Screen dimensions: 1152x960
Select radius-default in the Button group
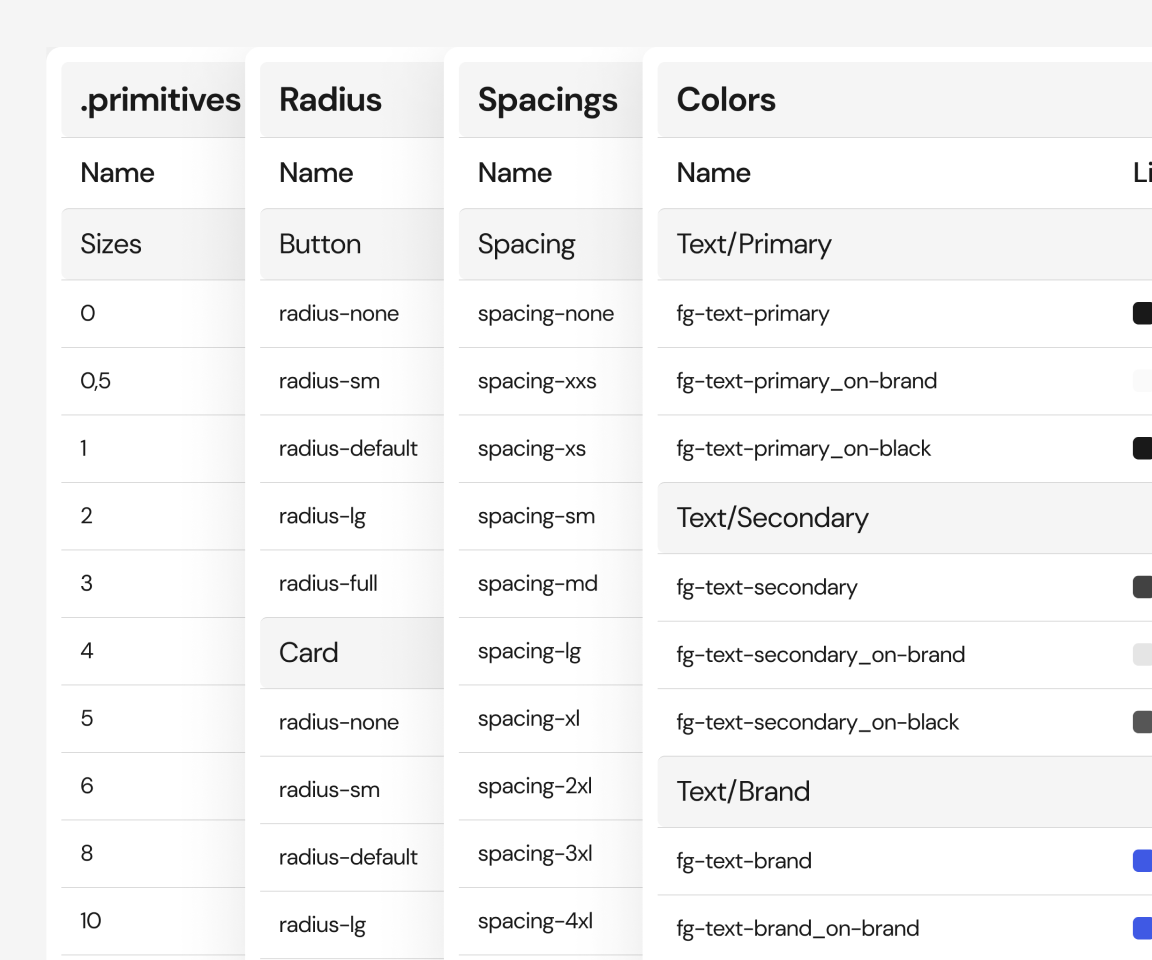point(352,449)
